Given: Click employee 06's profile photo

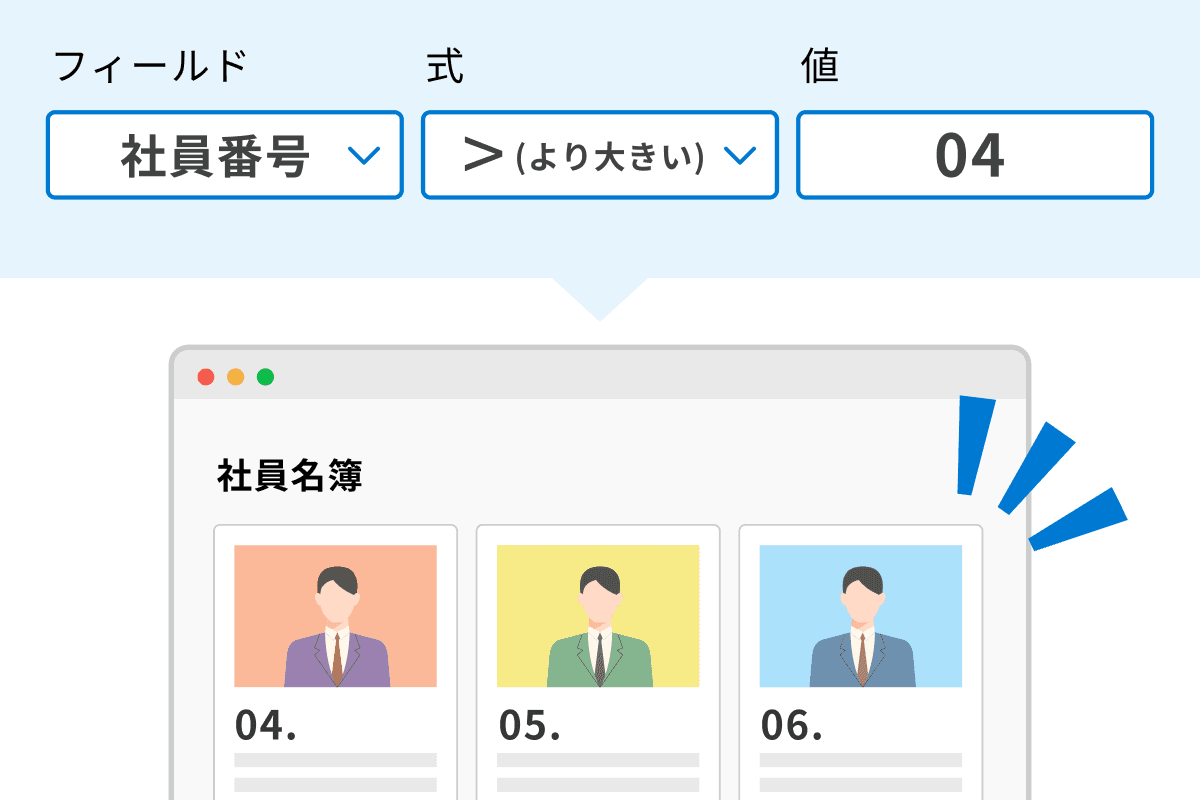Looking at the screenshot, I should coord(859,615).
